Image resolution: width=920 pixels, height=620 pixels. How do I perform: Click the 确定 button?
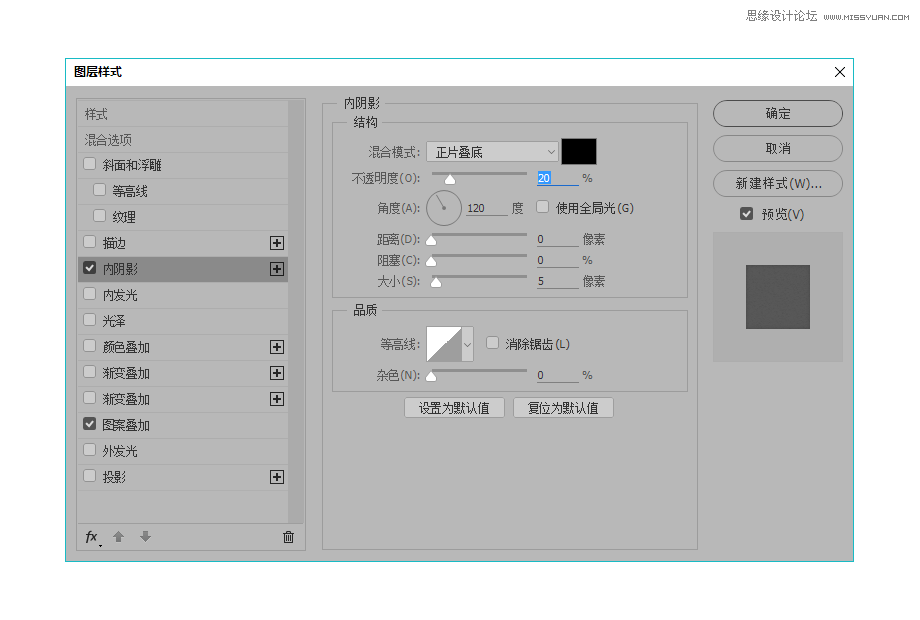click(778, 113)
